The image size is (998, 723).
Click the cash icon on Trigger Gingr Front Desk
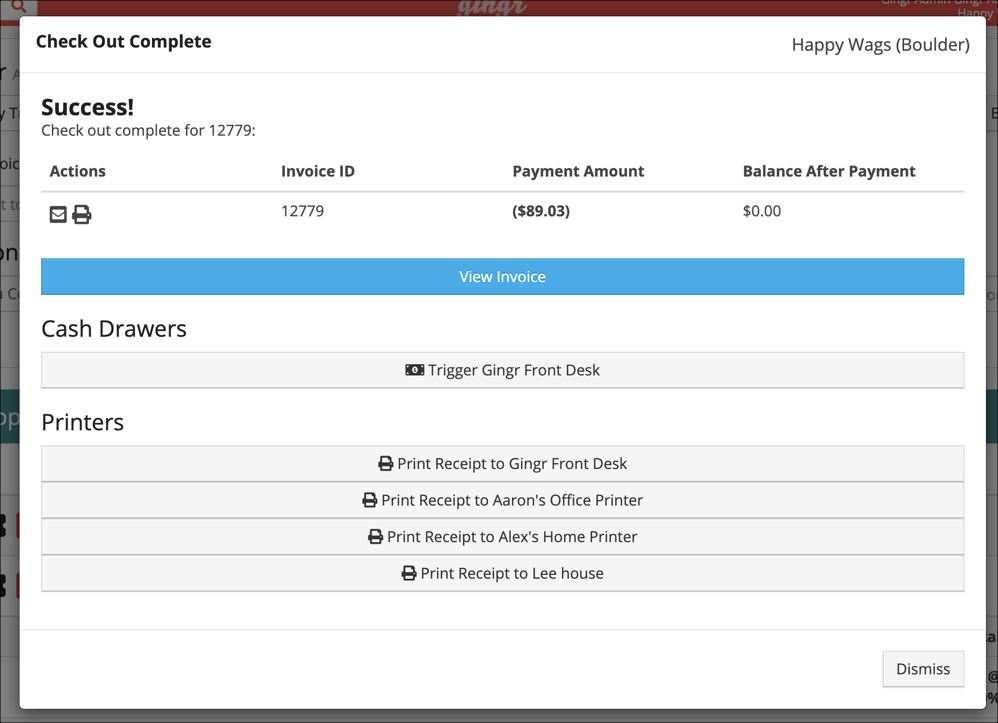click(x=414, y=370)
